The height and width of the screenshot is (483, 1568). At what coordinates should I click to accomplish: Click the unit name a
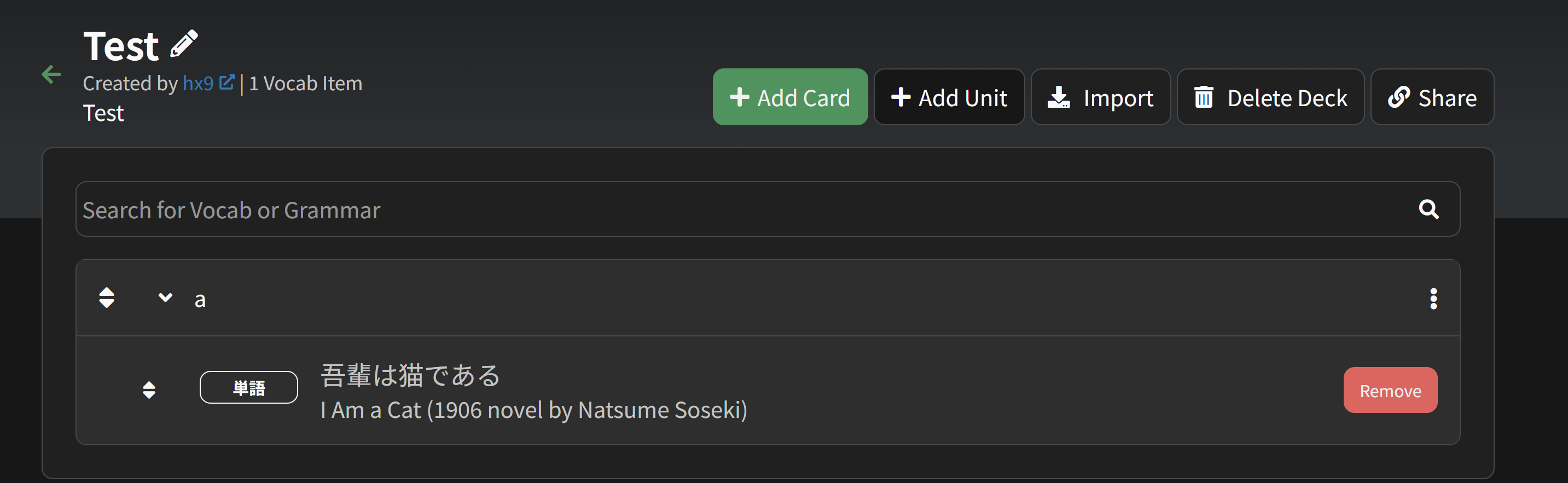click(x=200, y=300)
